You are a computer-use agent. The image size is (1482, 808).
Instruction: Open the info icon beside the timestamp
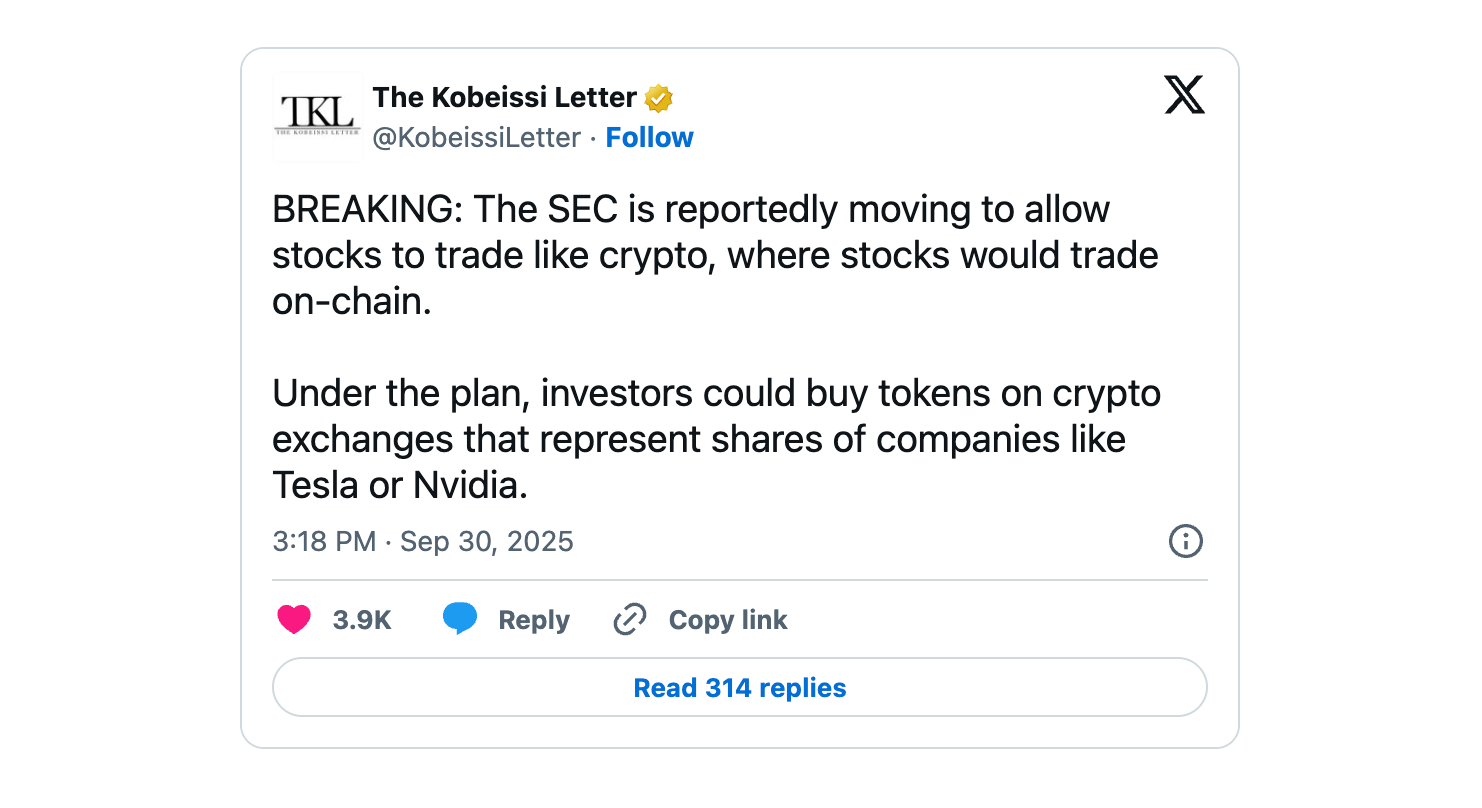pos(1185,542)
